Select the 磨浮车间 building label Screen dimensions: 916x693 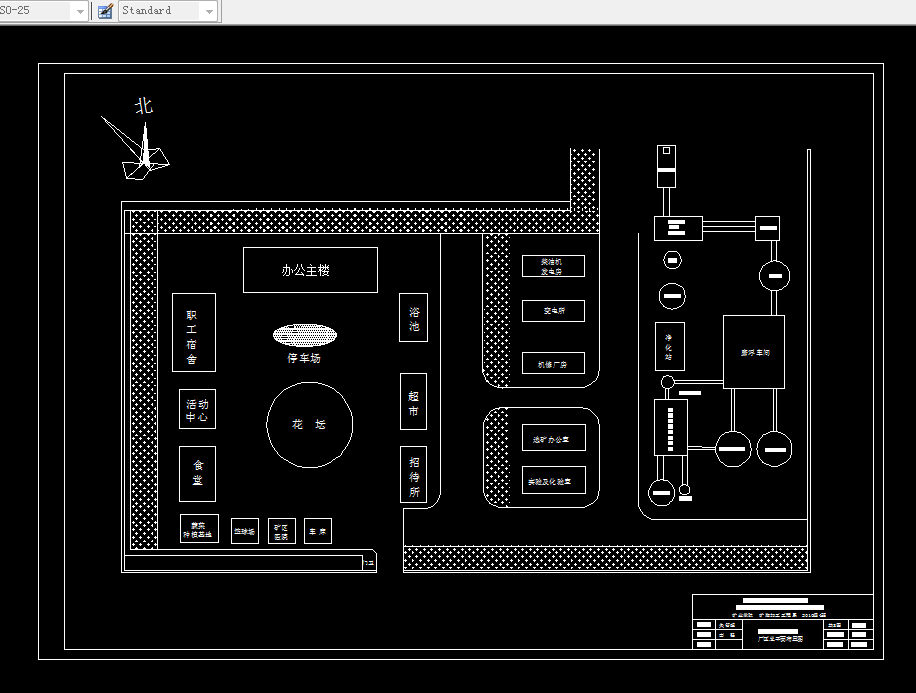tap(755, 353)
